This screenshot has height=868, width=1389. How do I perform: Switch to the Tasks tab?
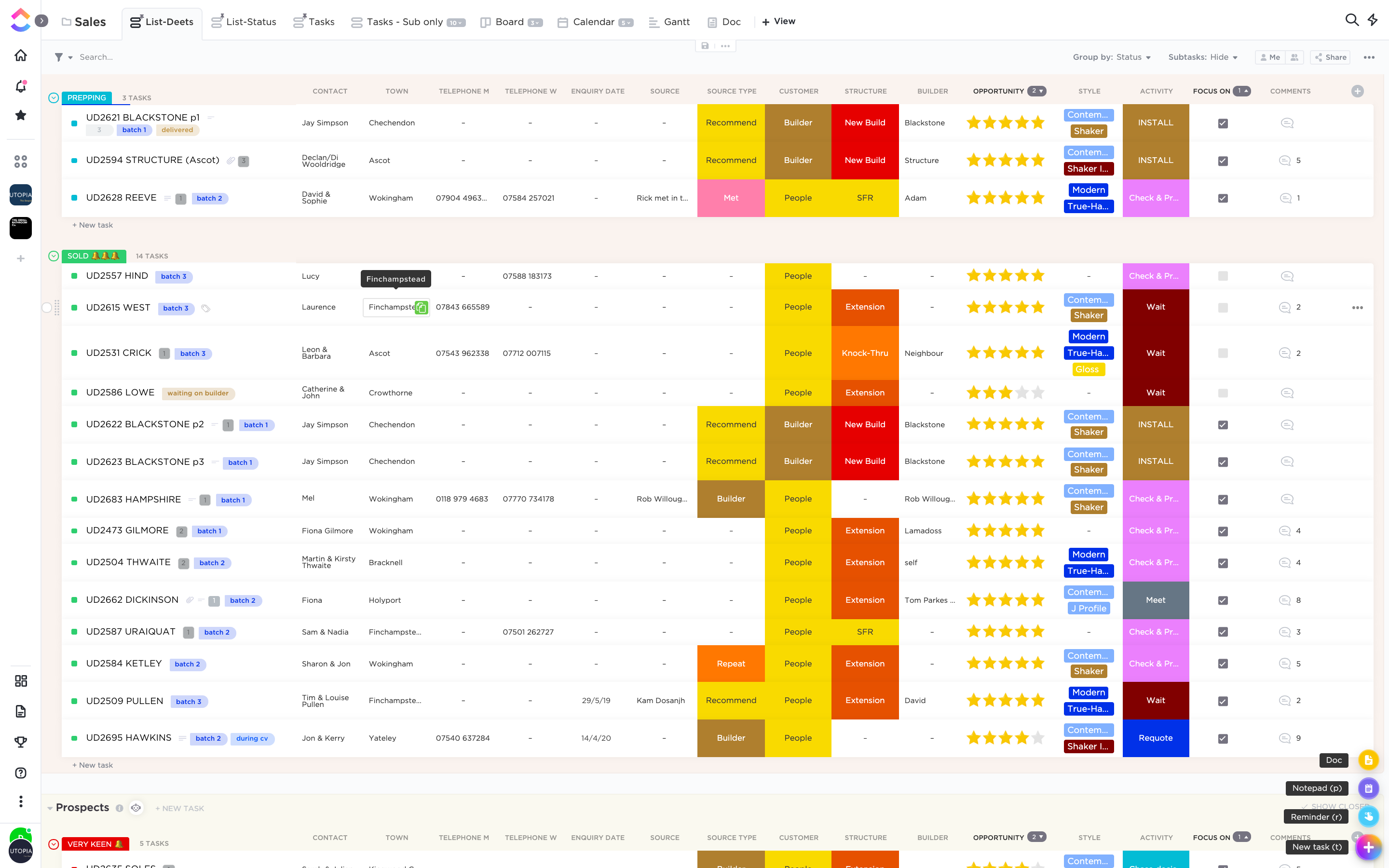(x=313, y=22)
